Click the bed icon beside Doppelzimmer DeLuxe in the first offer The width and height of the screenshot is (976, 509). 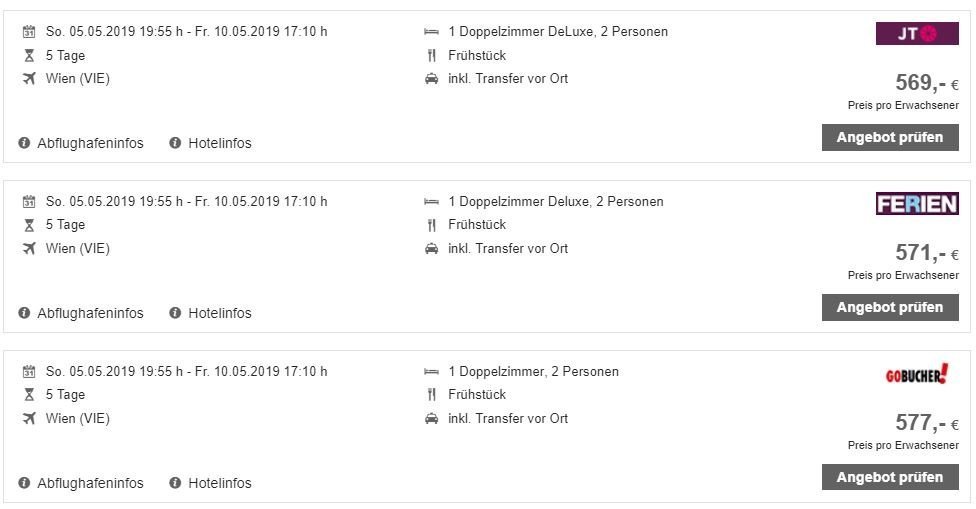431,32
